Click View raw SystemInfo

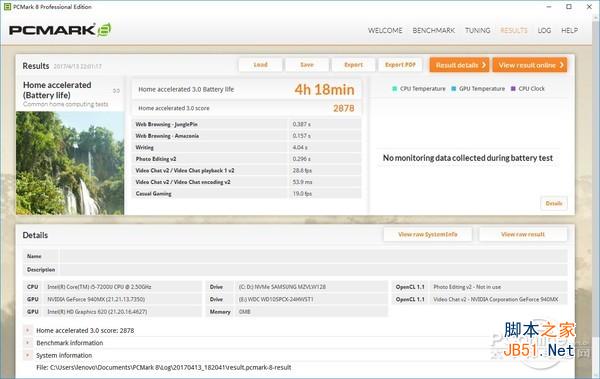click(x=427, y=234)
